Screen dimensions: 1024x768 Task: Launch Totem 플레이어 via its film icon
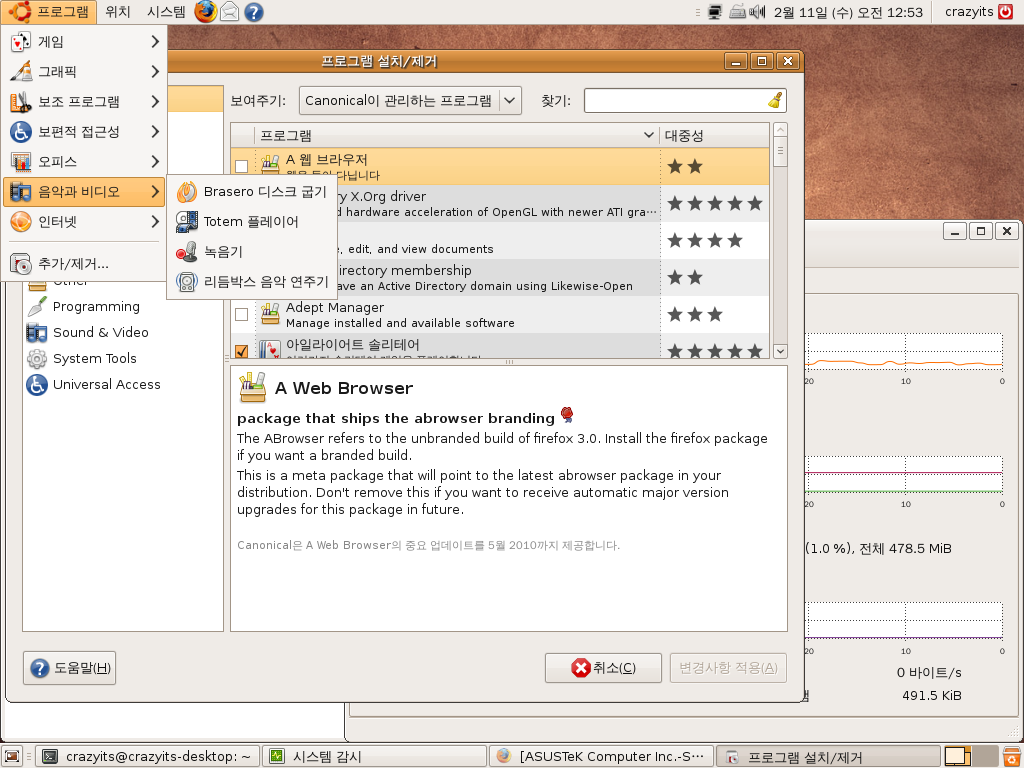click(x=187, y=222)
